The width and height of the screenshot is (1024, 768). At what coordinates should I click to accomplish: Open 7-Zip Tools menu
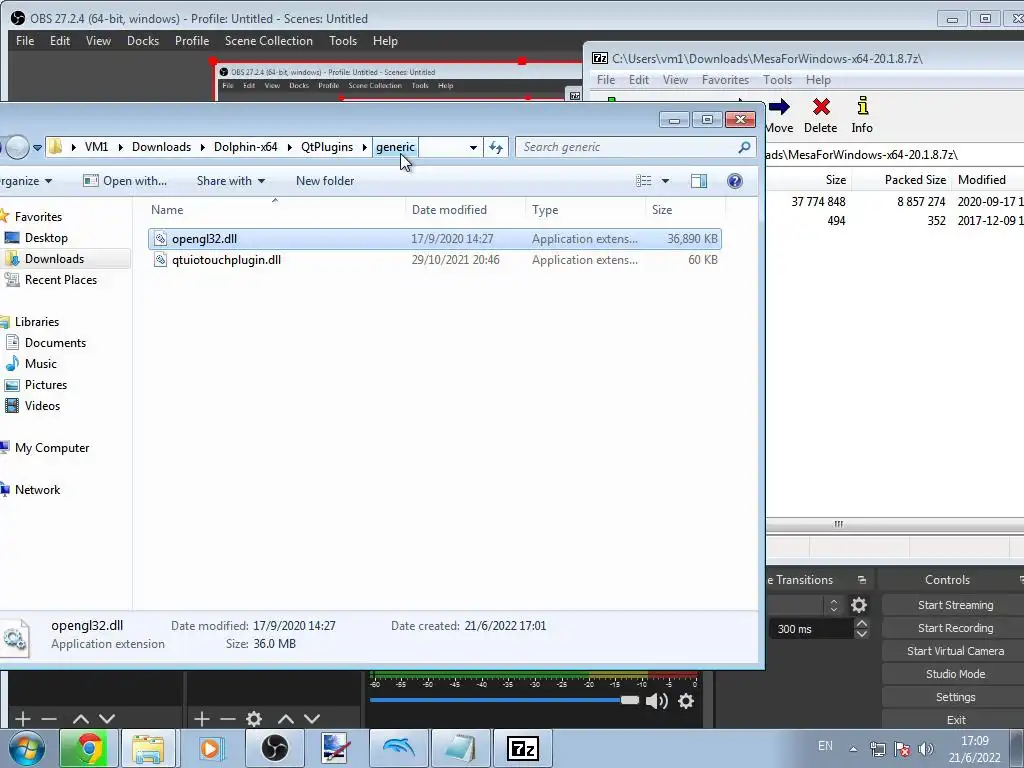coord(777,80)
